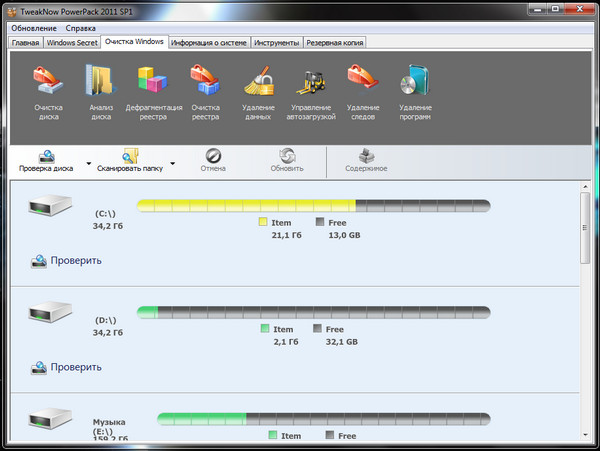
Task: Open the Анализ диска tool
Action: tap(101, 93)
